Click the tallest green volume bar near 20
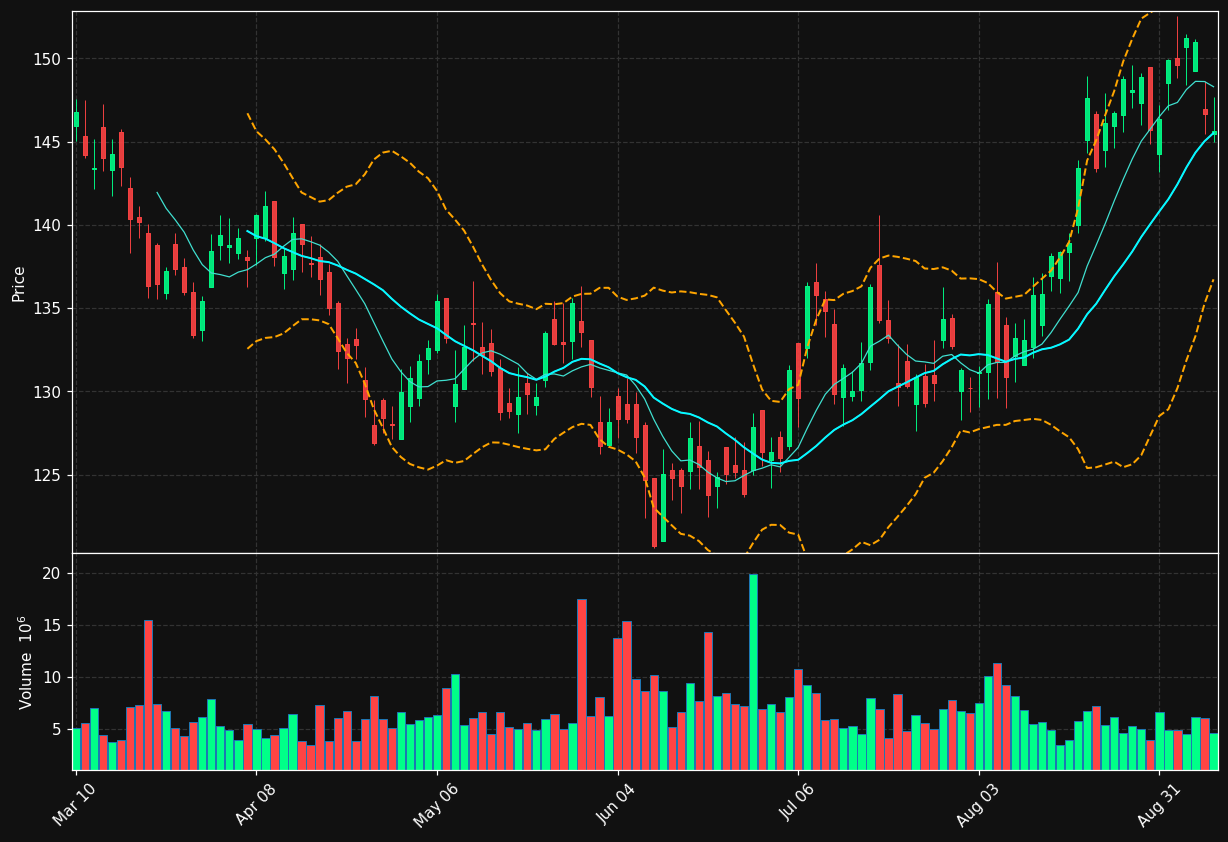This screenshot has width=1228, height=842. point(753,672)
